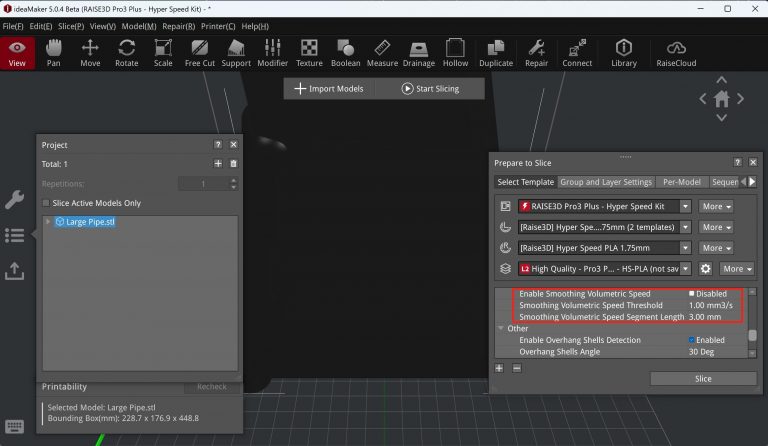Viewport: 768px width, 446px height.
Task: Duplicate the selected model
Action: click(x=496, y=53)
